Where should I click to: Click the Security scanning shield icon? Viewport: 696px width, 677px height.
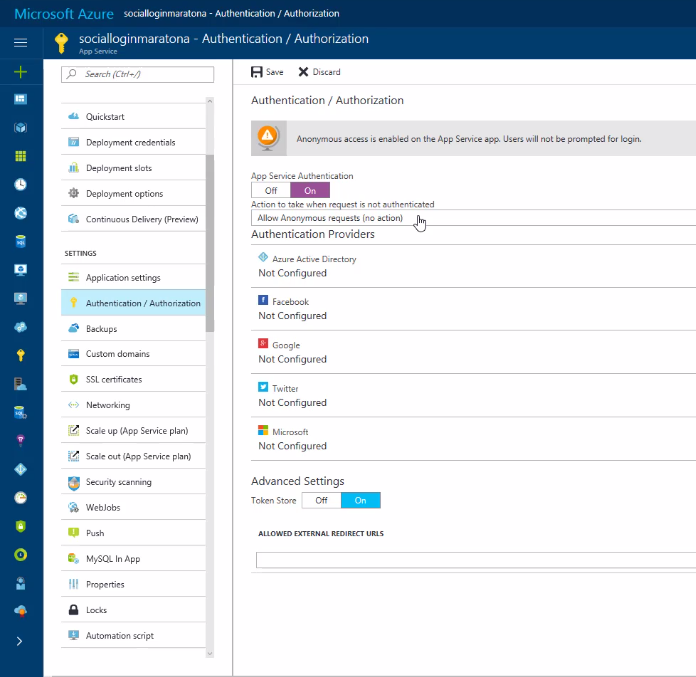coord(74,483)
